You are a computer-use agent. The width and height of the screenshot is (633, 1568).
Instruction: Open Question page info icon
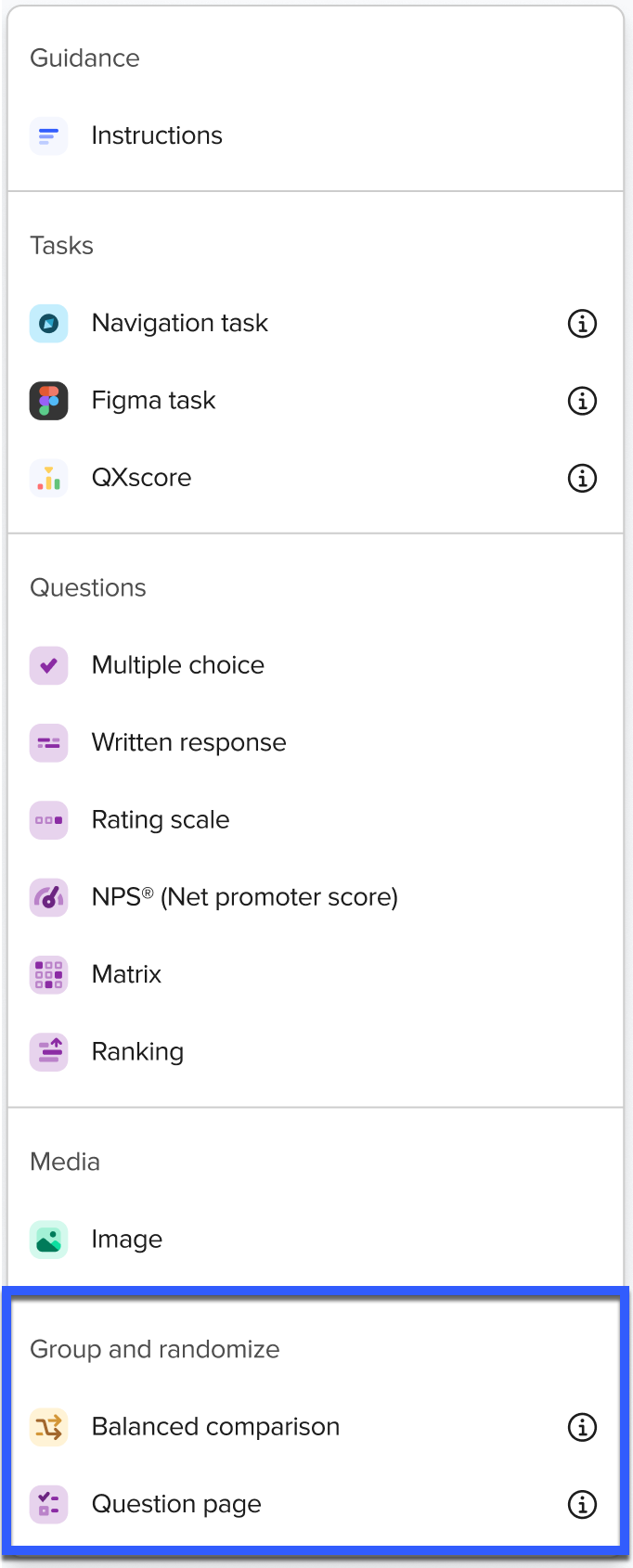tap(582, 1504)
